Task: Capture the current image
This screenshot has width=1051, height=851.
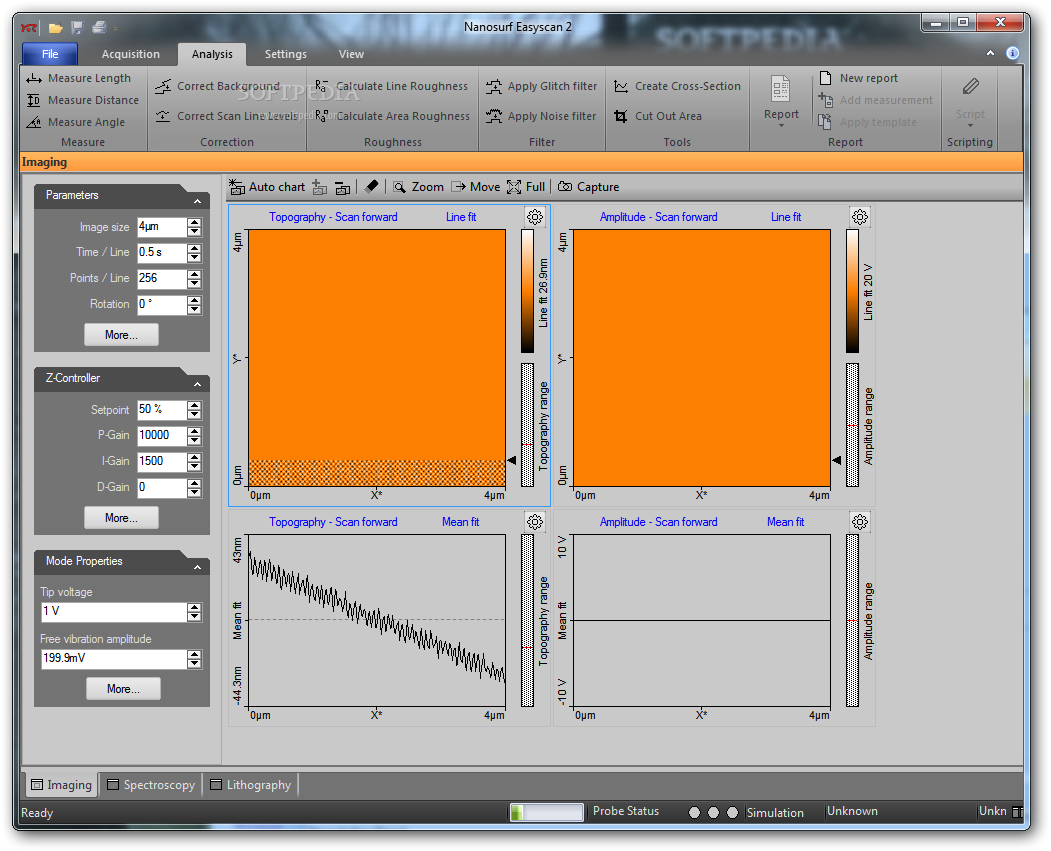Action: (589, 188)
